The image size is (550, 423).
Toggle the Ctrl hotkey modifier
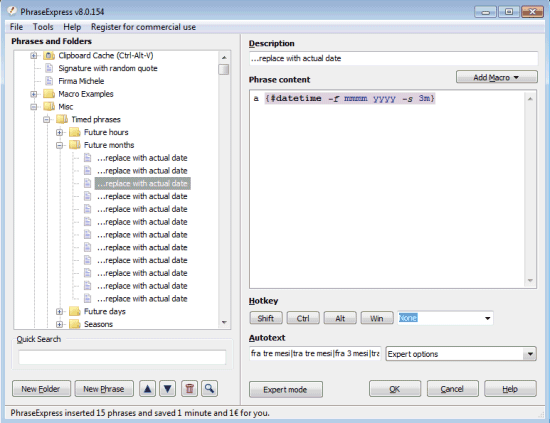point(303,318)
